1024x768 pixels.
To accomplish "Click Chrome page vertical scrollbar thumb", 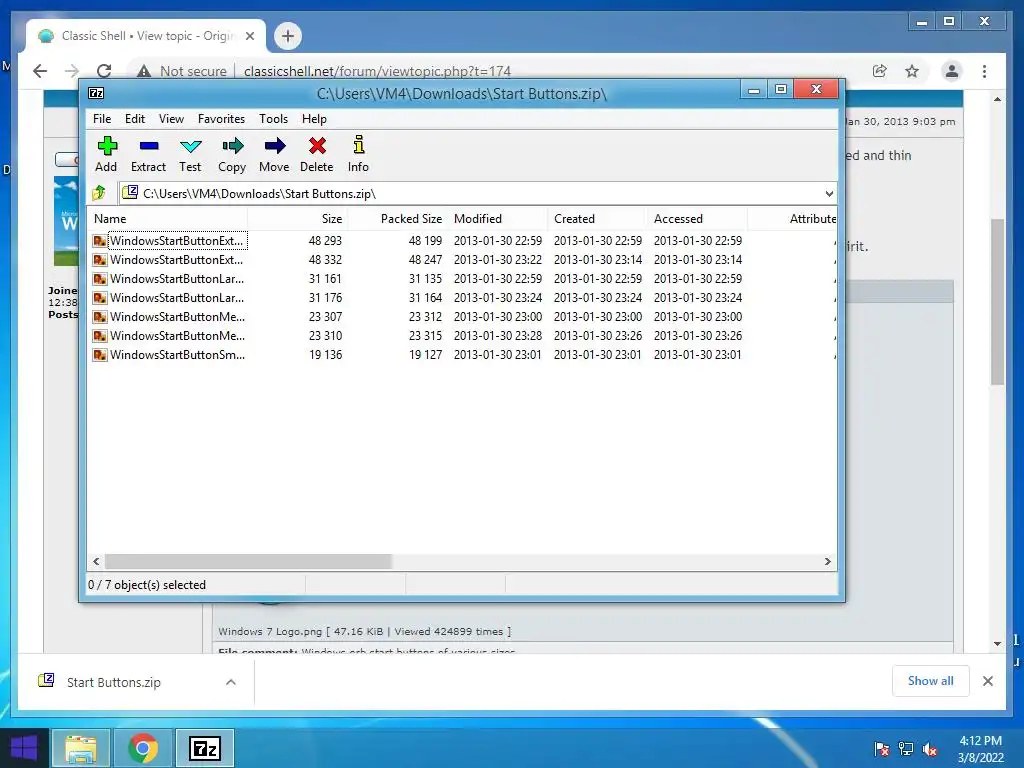I will (x=997, y=302).
